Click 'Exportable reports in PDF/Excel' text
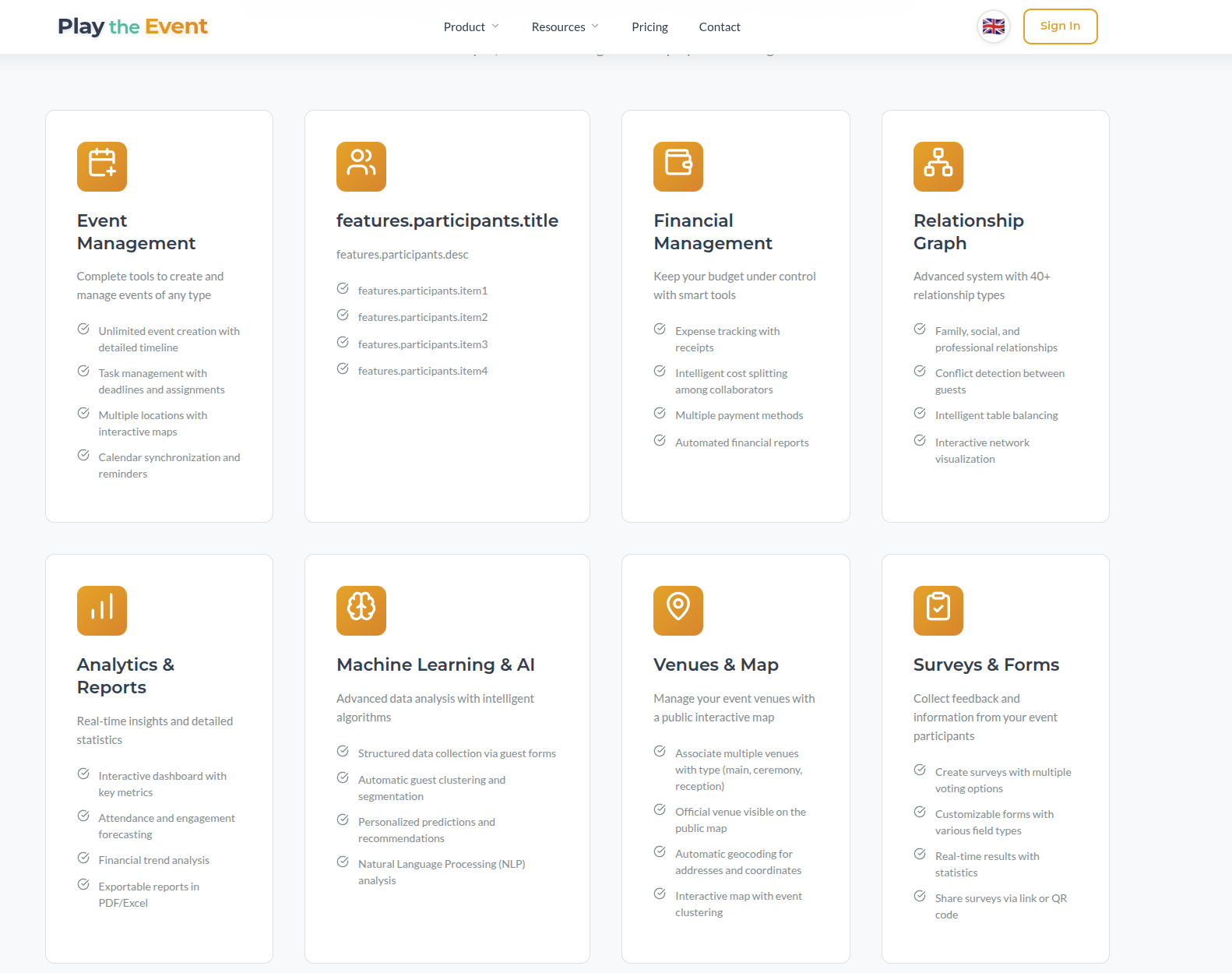This screenshot has height=973, width=1232. tap(149, 895)
